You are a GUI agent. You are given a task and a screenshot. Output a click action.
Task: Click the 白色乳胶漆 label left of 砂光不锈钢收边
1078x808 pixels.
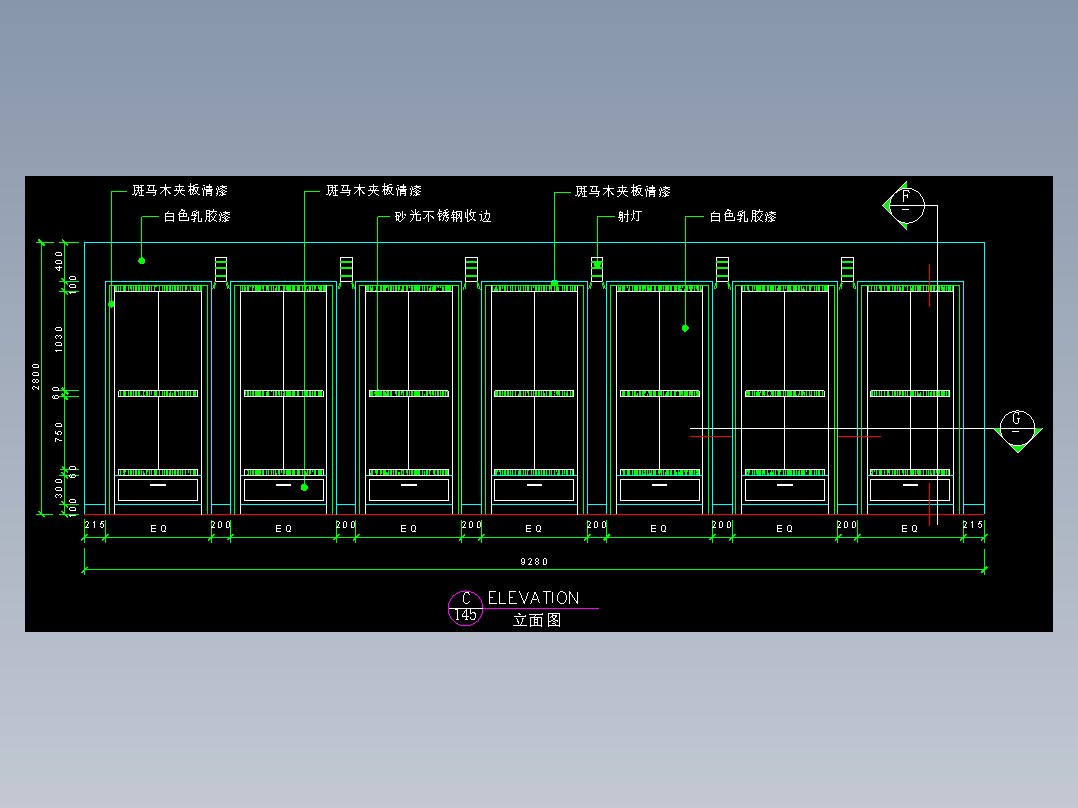(x=197, y=216)
